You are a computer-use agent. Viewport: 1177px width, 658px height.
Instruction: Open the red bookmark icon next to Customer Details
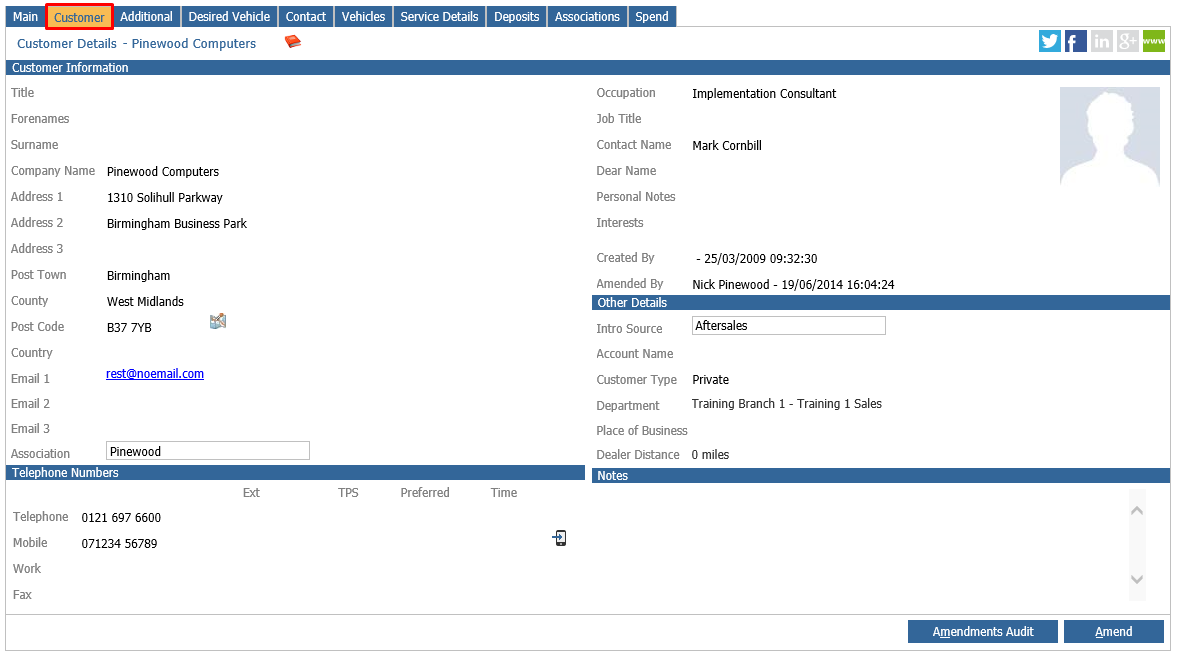292,42
